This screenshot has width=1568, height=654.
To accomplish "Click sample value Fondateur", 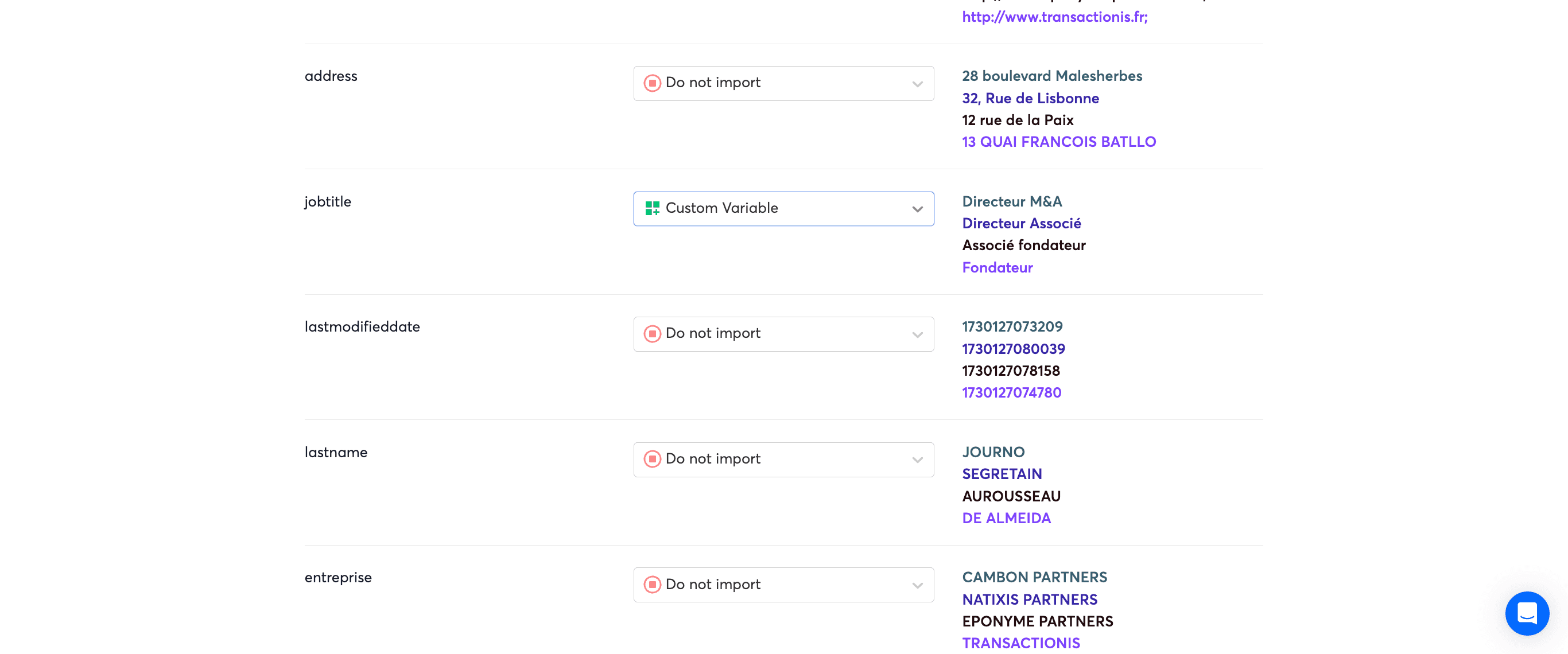I will [997, 268].
